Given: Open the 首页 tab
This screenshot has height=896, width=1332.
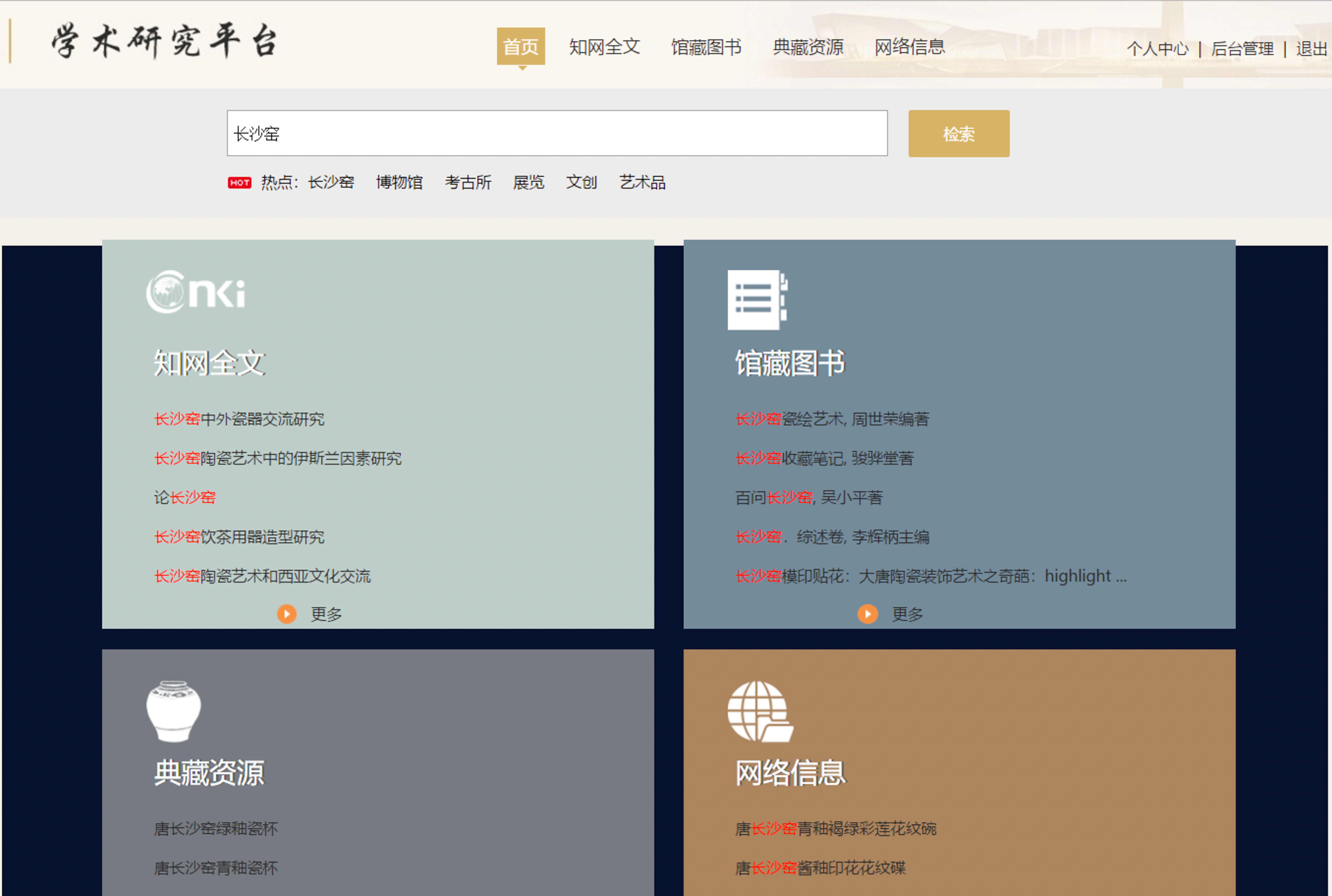Looking at the screenshot, I should coord(521,46).
